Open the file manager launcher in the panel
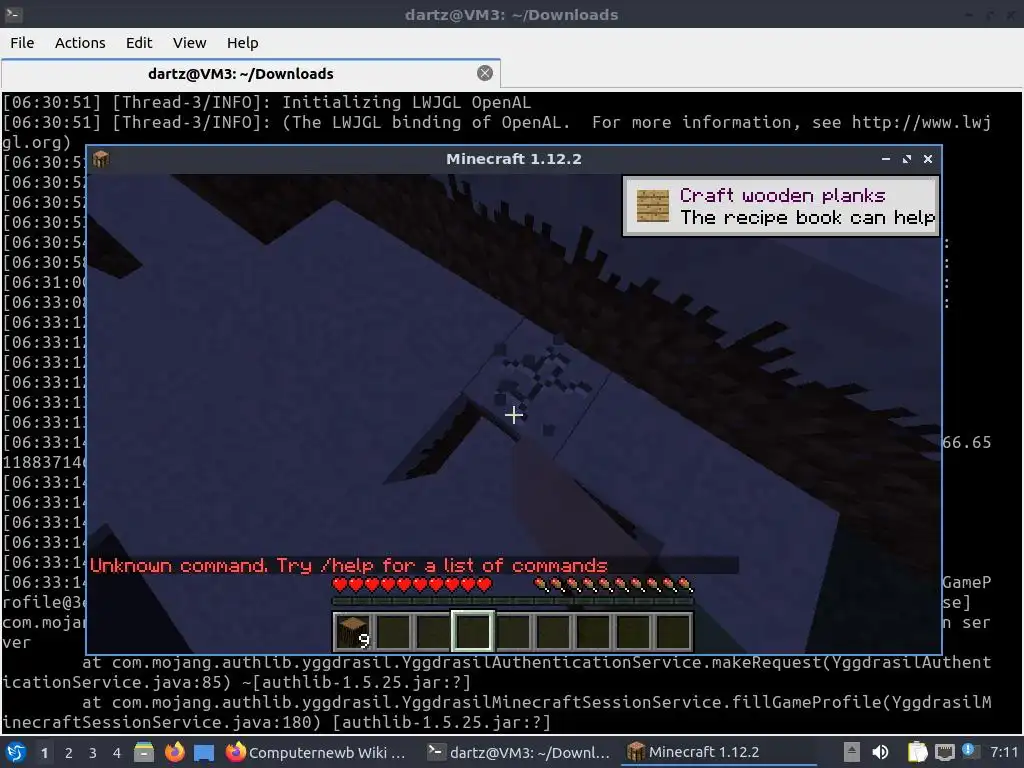The width and height of the screenshot is (1024, 768). [144, 752]
